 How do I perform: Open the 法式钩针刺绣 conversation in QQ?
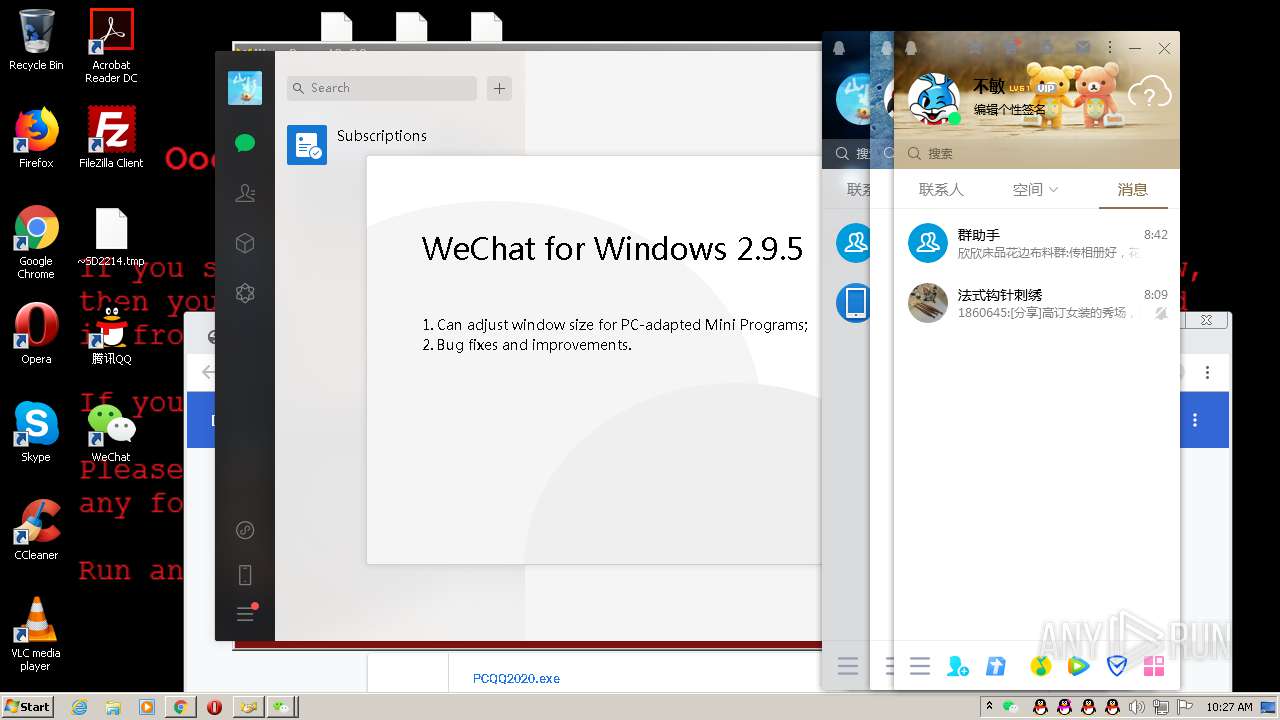1037,303
